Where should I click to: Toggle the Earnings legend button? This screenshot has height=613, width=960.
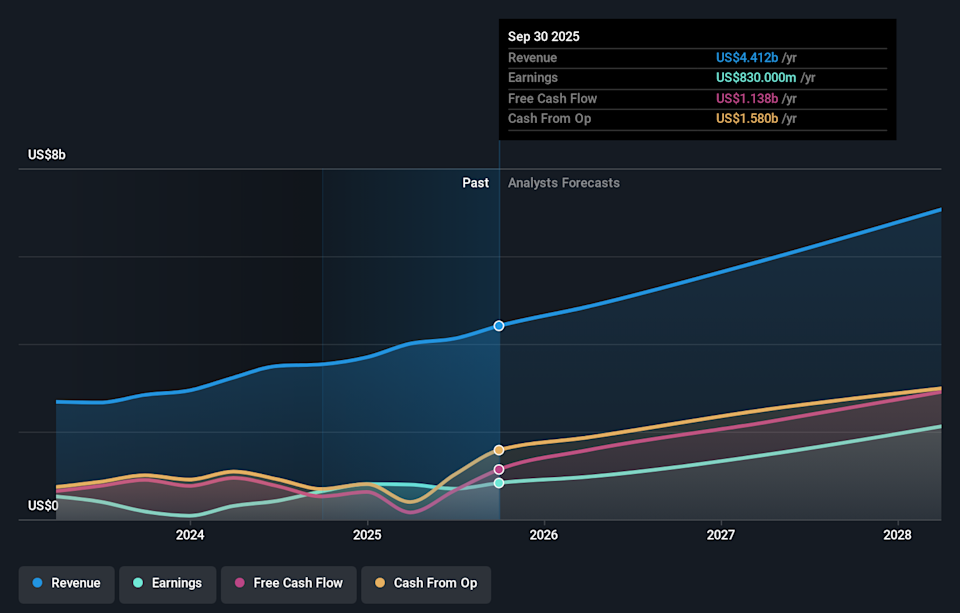(x=167, y=583)
